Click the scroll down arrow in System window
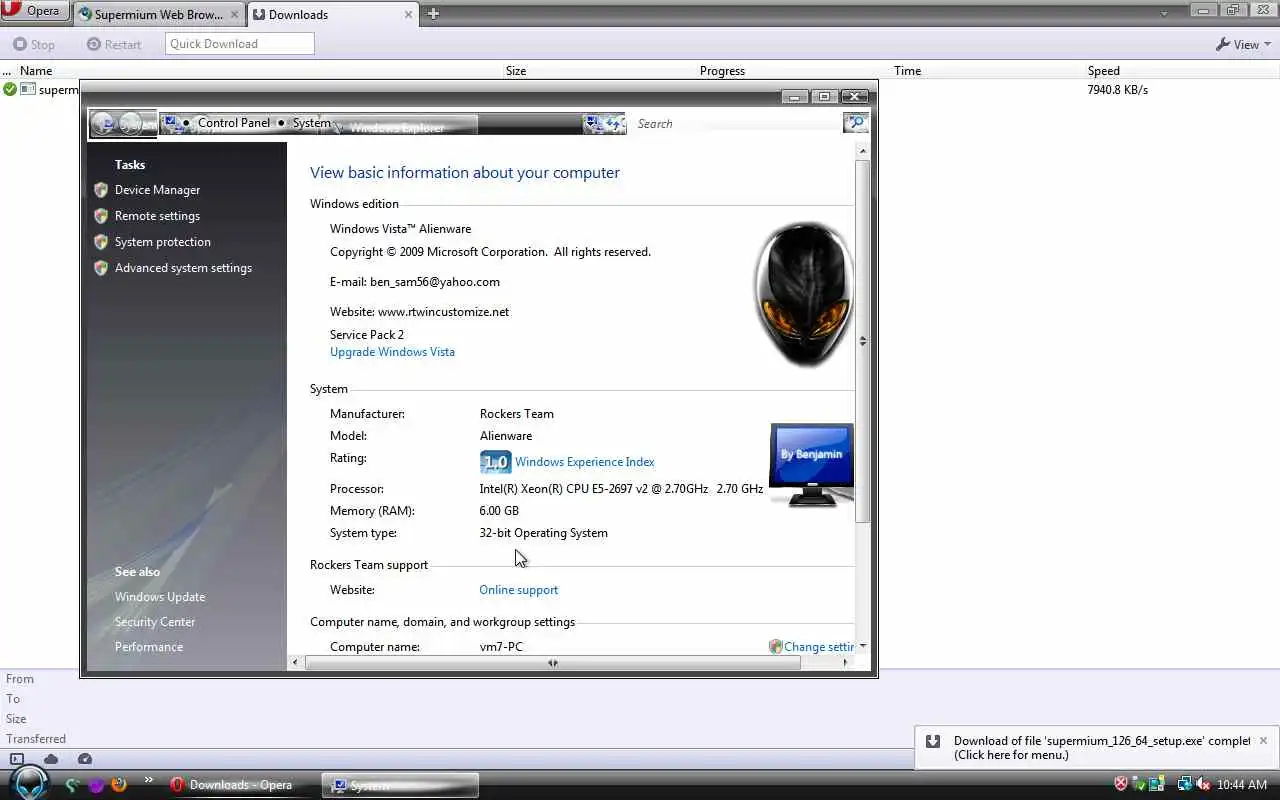Image resolution: width=1280 pixels, height=800 pixels. click(x=863, y=646)
